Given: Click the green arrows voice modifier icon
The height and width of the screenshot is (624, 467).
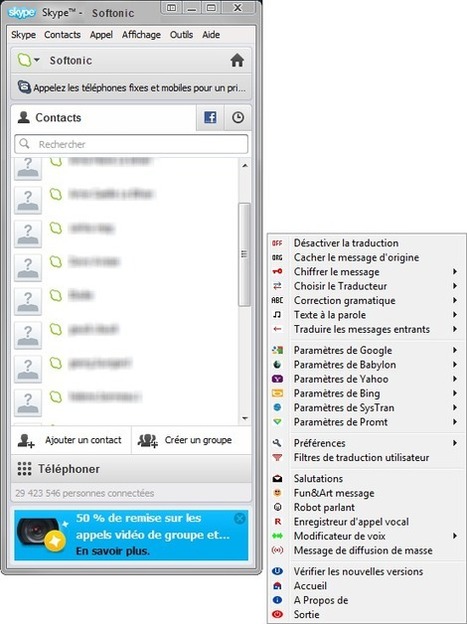Looking at the screenshot, I should (277, 536).
